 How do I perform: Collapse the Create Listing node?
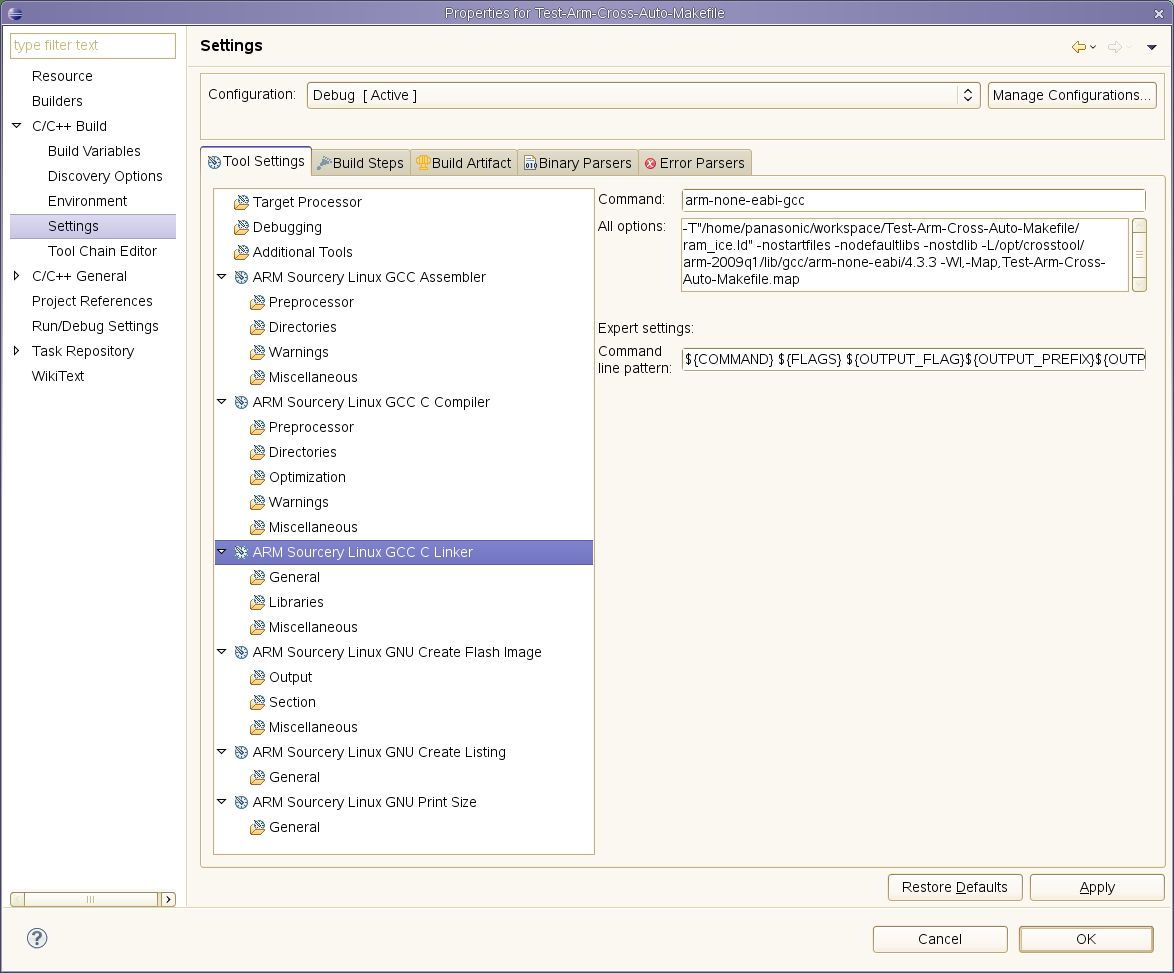tap(222, 751)
